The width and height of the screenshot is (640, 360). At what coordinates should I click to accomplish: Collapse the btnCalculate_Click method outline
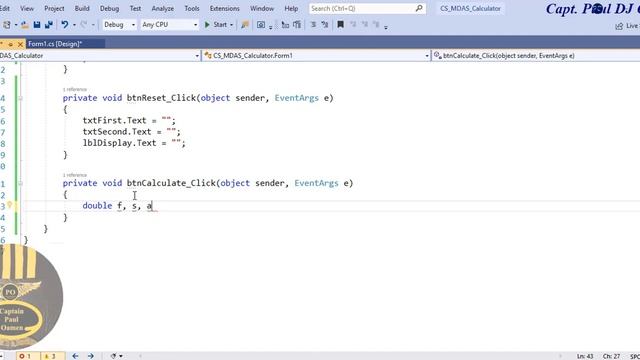point(20,184)
